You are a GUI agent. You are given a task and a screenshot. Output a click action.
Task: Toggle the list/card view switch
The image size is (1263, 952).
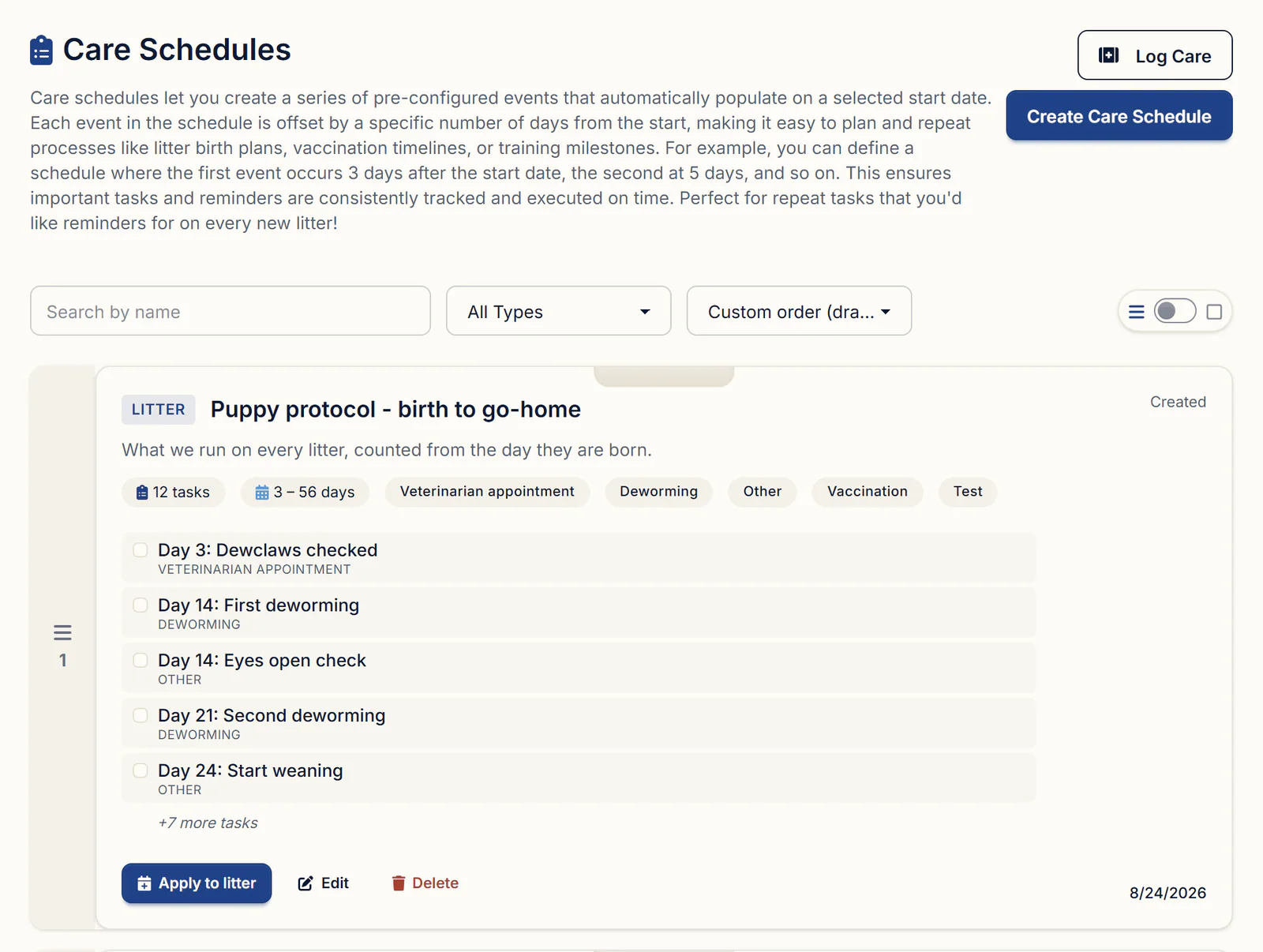coord(1175,311)
